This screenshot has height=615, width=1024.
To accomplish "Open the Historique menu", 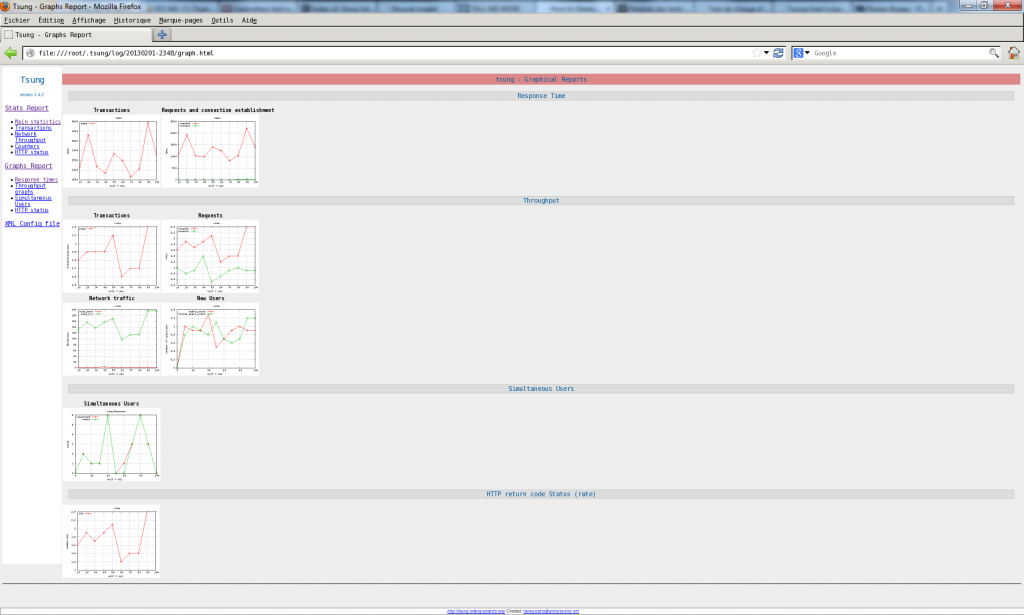I will click(x=132, y=20).
